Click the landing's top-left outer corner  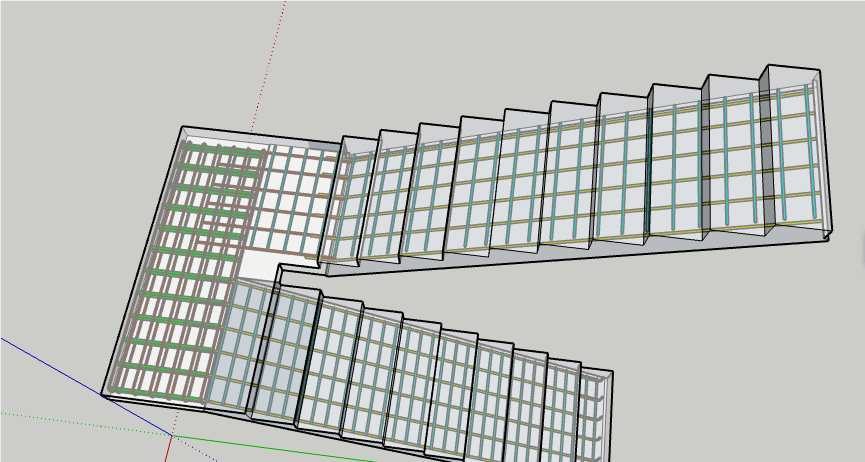(x=183, y=127)
